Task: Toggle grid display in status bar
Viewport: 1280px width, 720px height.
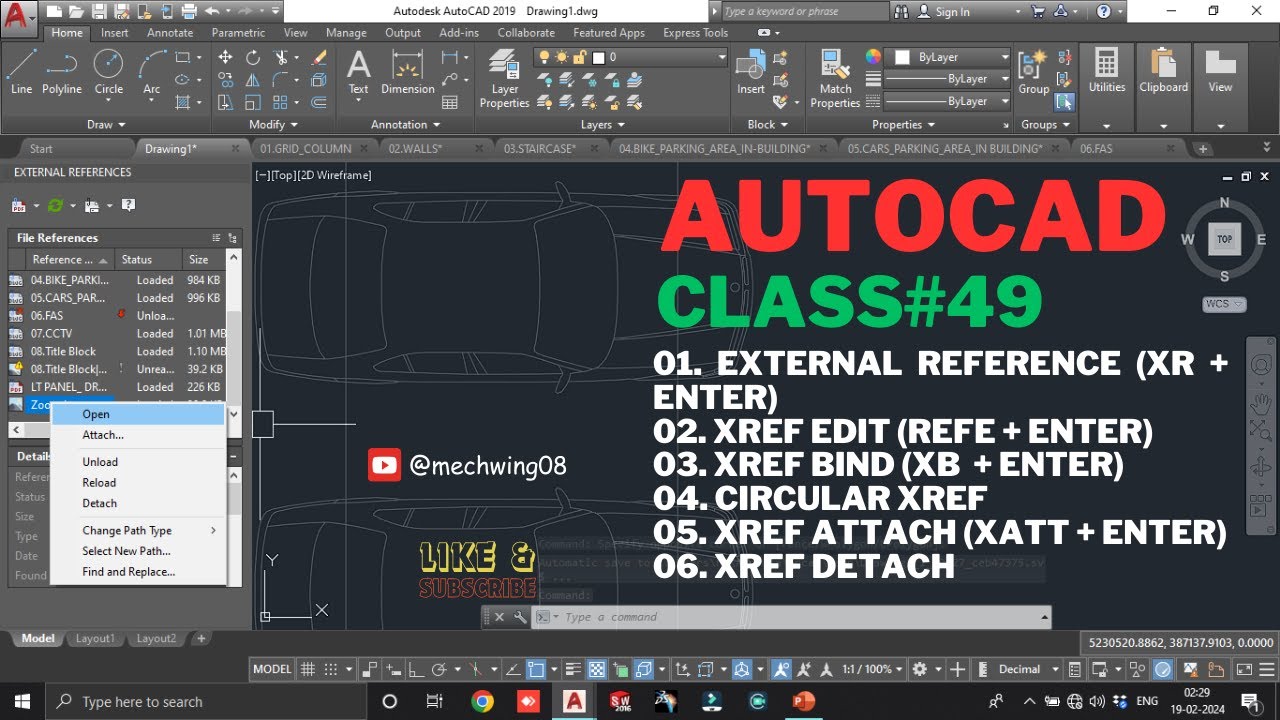Action: [x=309, y=669]
